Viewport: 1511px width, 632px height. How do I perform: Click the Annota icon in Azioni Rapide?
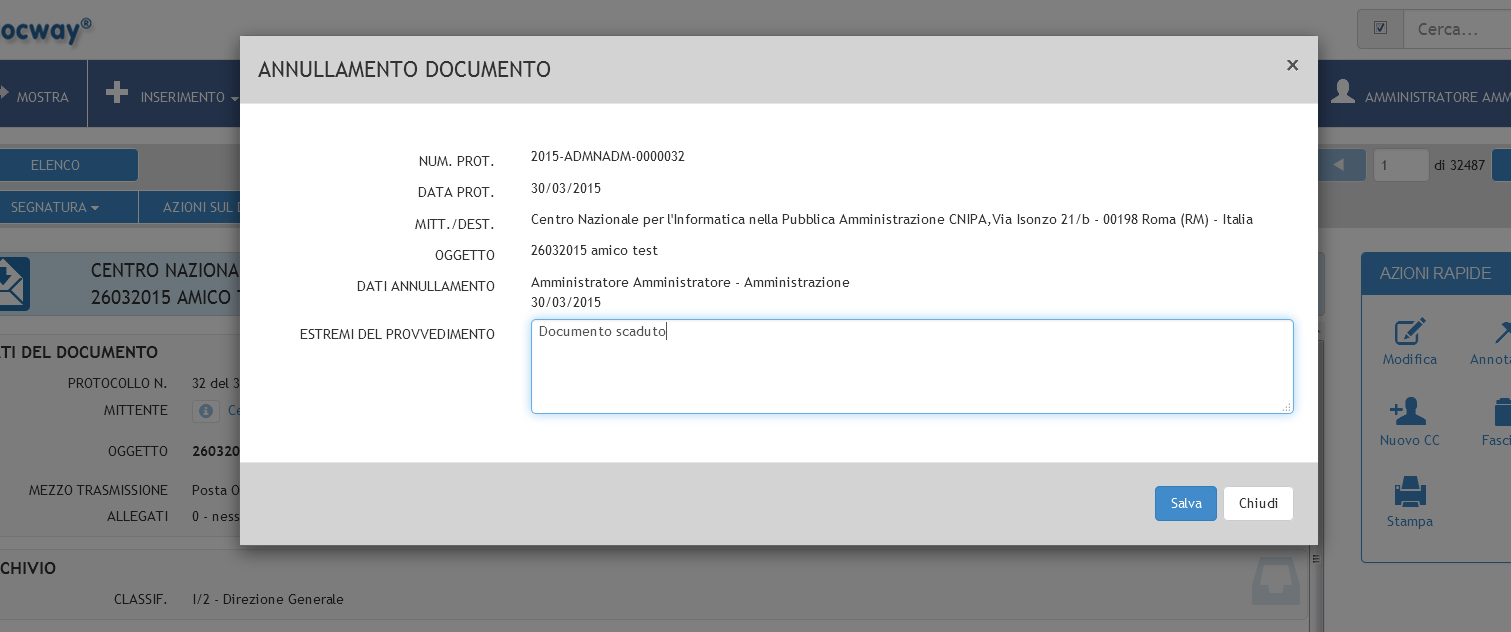(x=1500, y=333)
